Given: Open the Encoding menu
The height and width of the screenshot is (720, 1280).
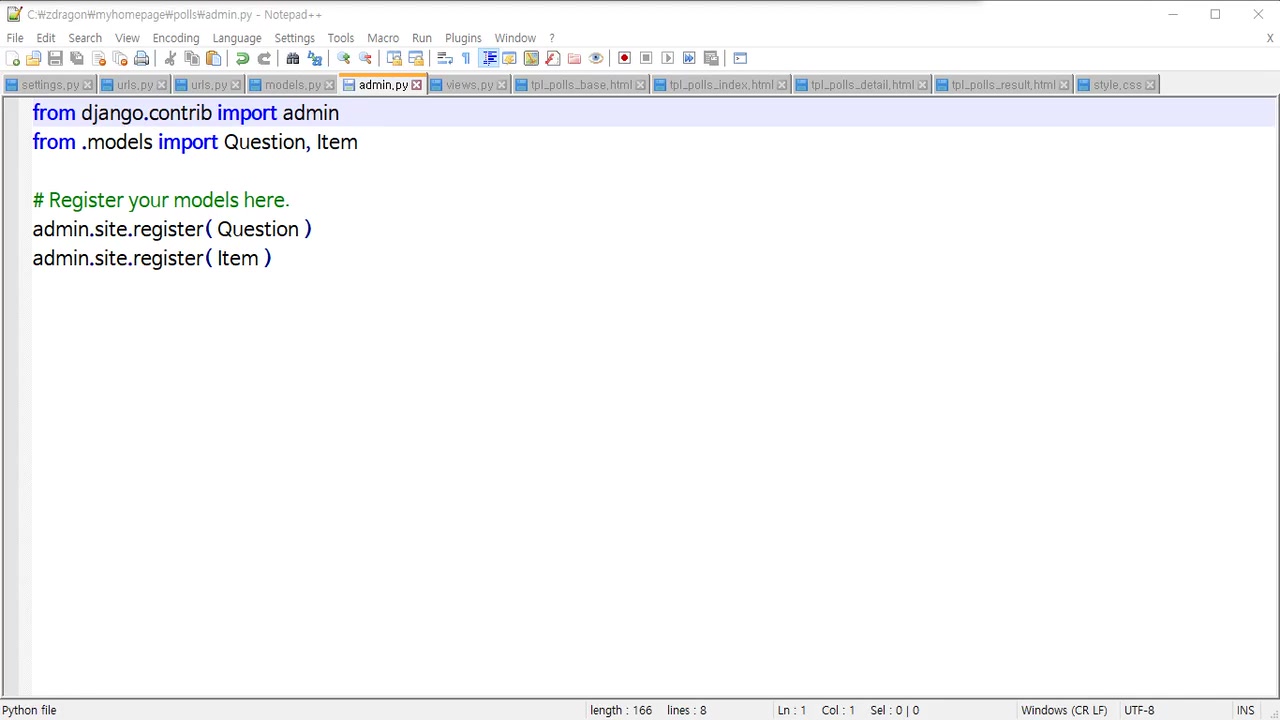Looking at the screenshot, I should point(176,38).
